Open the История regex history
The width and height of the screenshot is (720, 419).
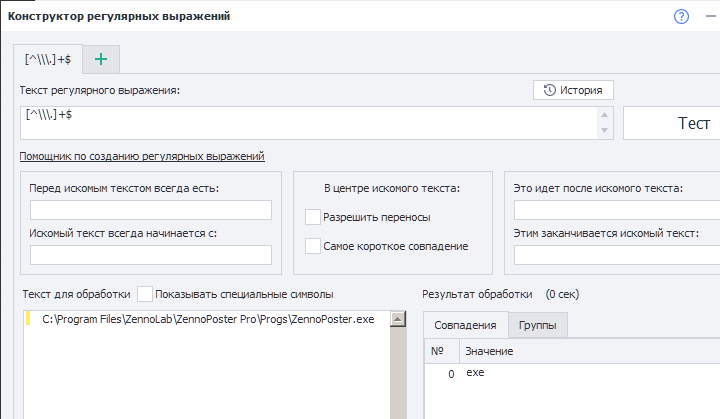[x=573, y=90]
